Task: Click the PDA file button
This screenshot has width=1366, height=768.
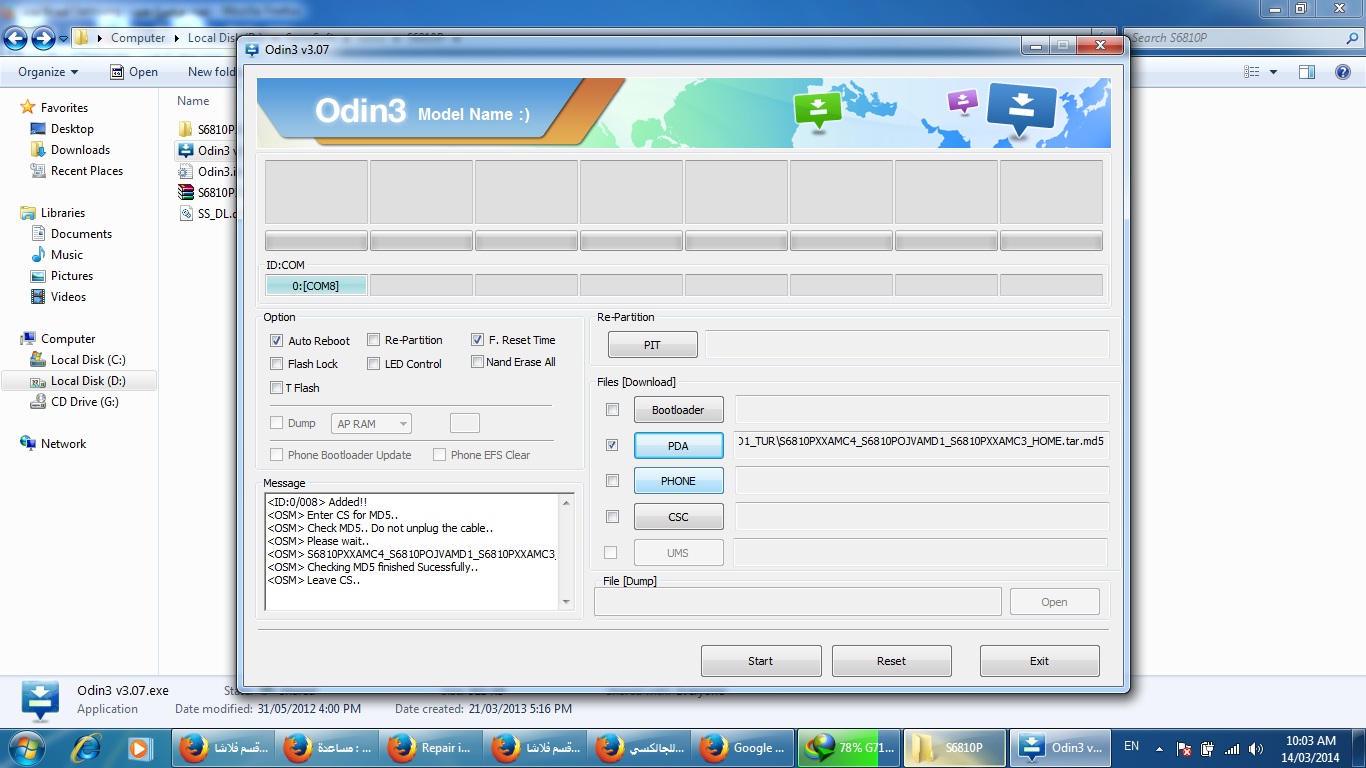Action: [x=678, y=446]
